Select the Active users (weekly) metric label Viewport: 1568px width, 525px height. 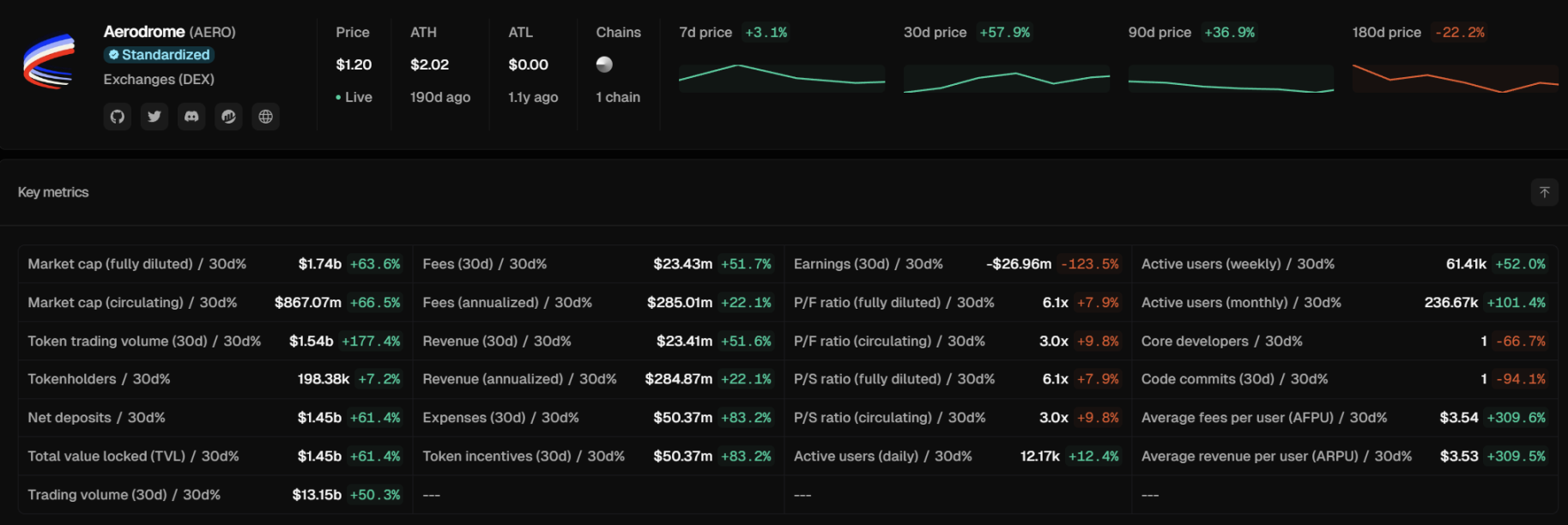pos(1238,264)
